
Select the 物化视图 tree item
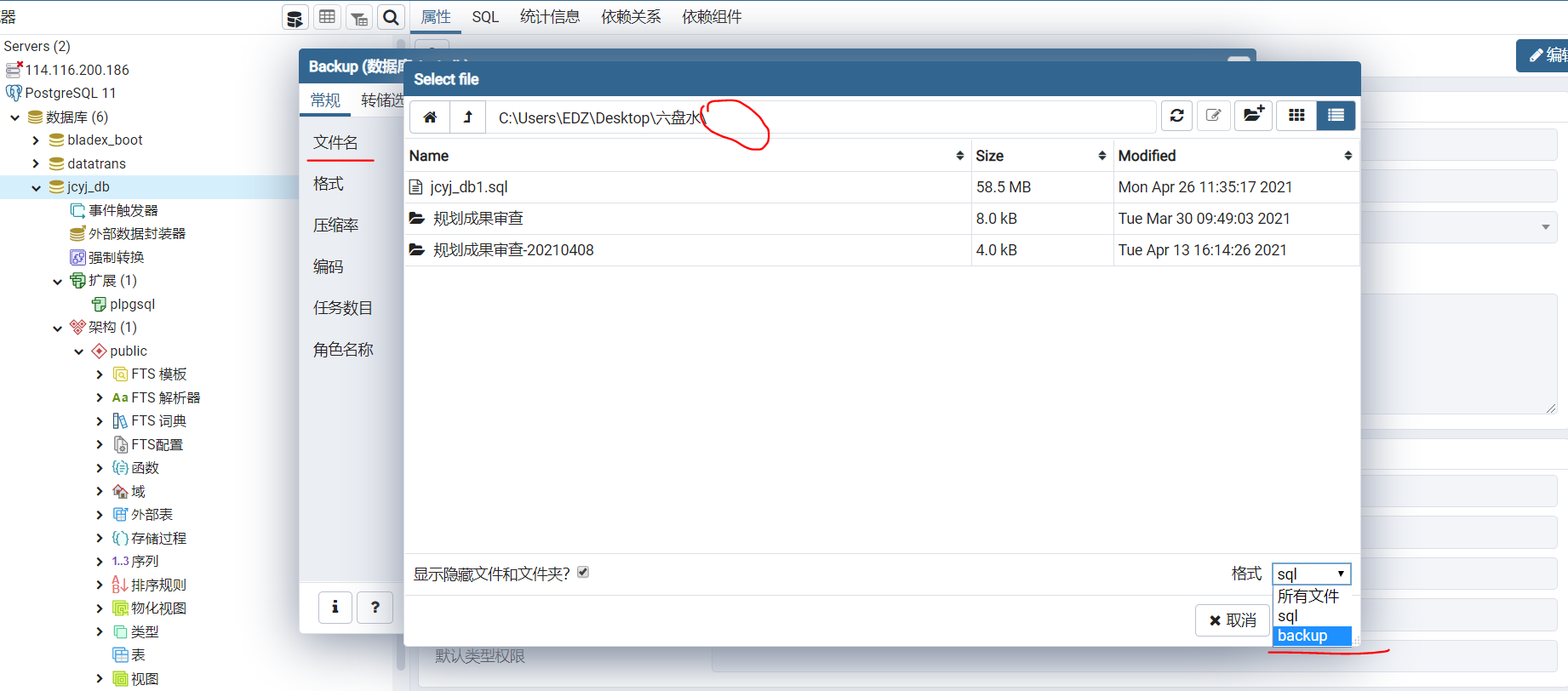click(158, 608)
